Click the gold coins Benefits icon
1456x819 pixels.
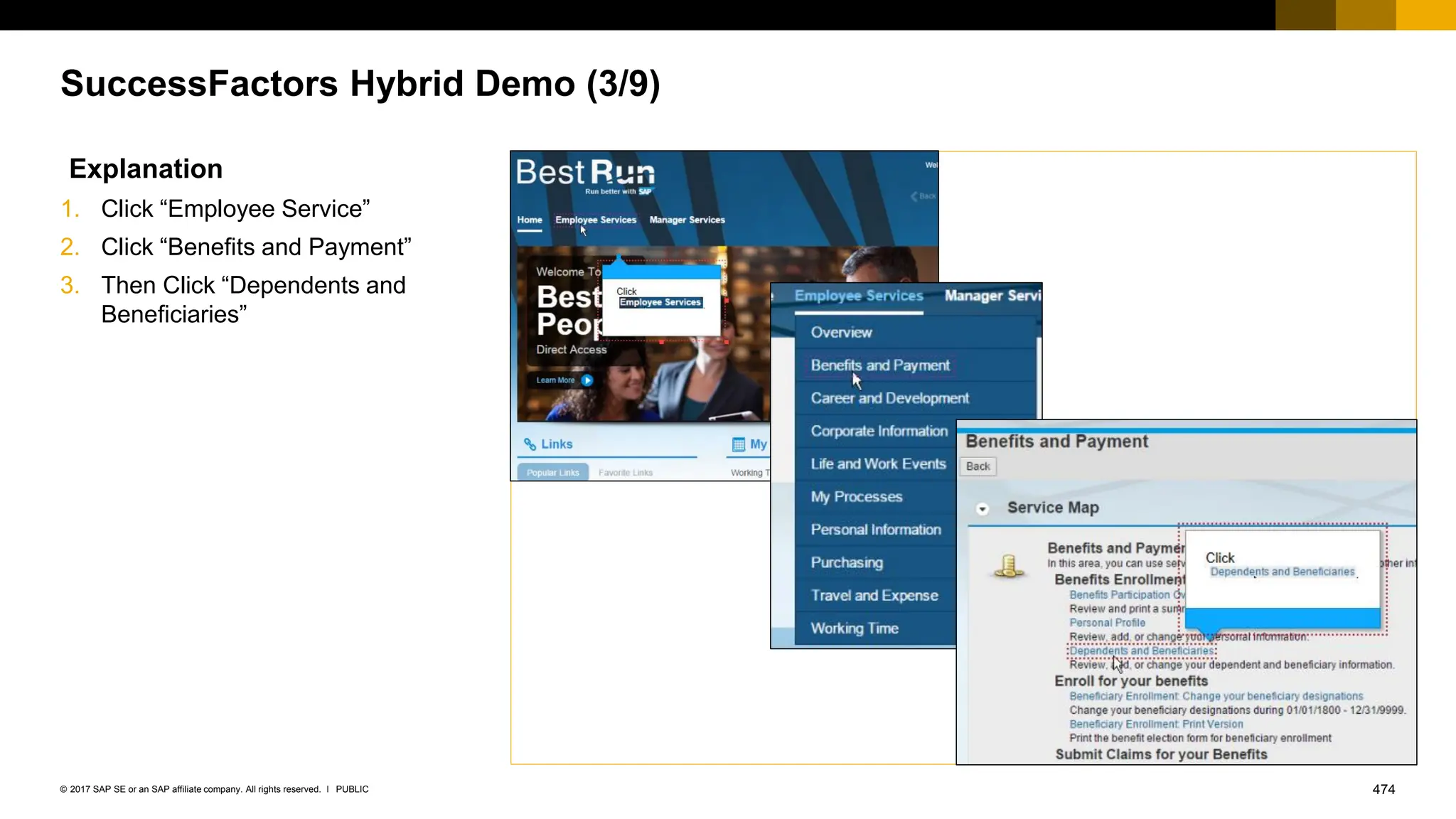tap(1008, 567)
